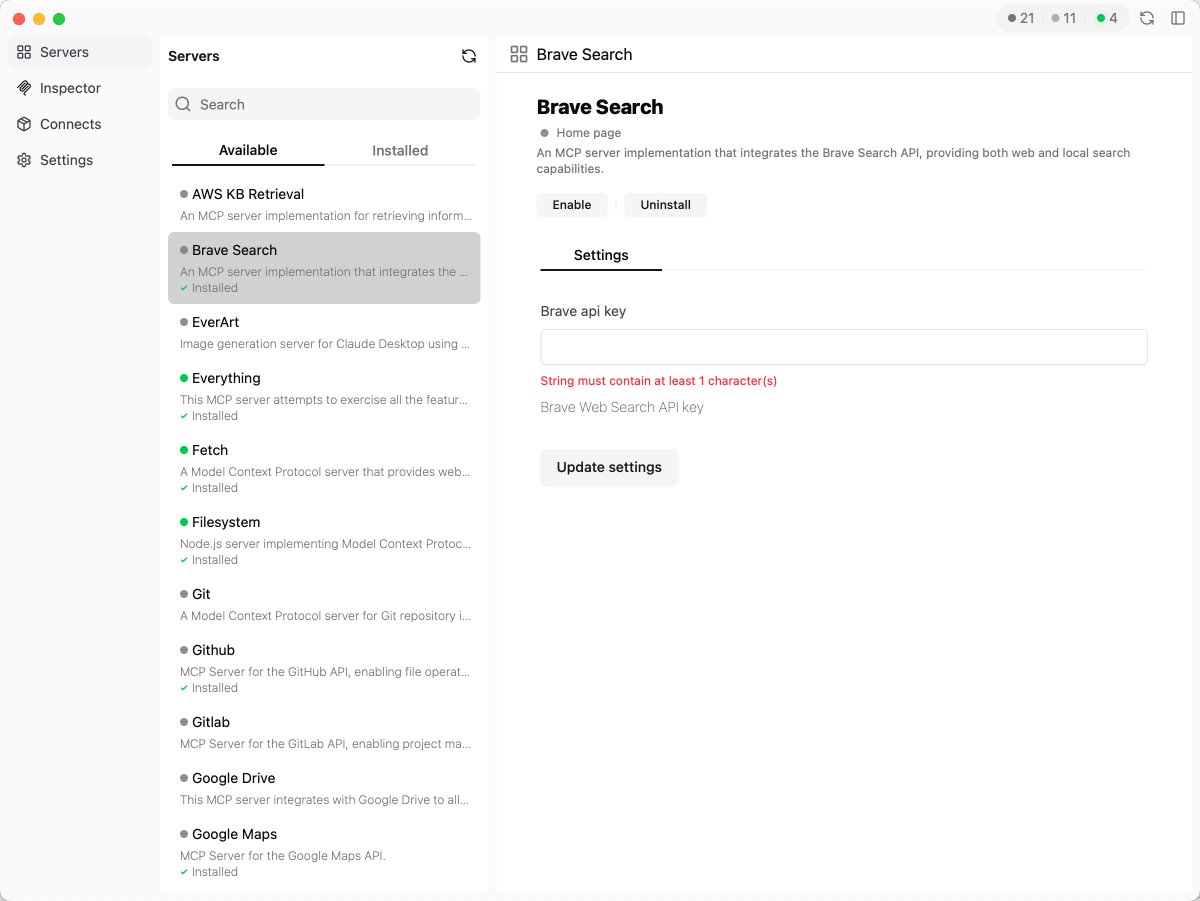This screenshot has width=1200, height=901.
Task: Click the gray status counter showing 21
Action: coord(1020,18)
